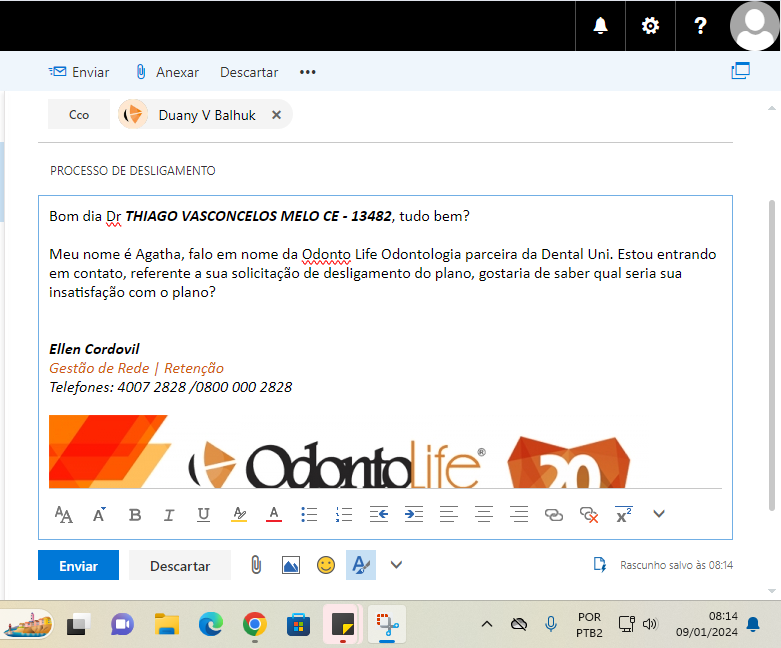Viewport: 781px width, 648px height.
Task: Open settings gear in top bar
Action: coord(650,25)
